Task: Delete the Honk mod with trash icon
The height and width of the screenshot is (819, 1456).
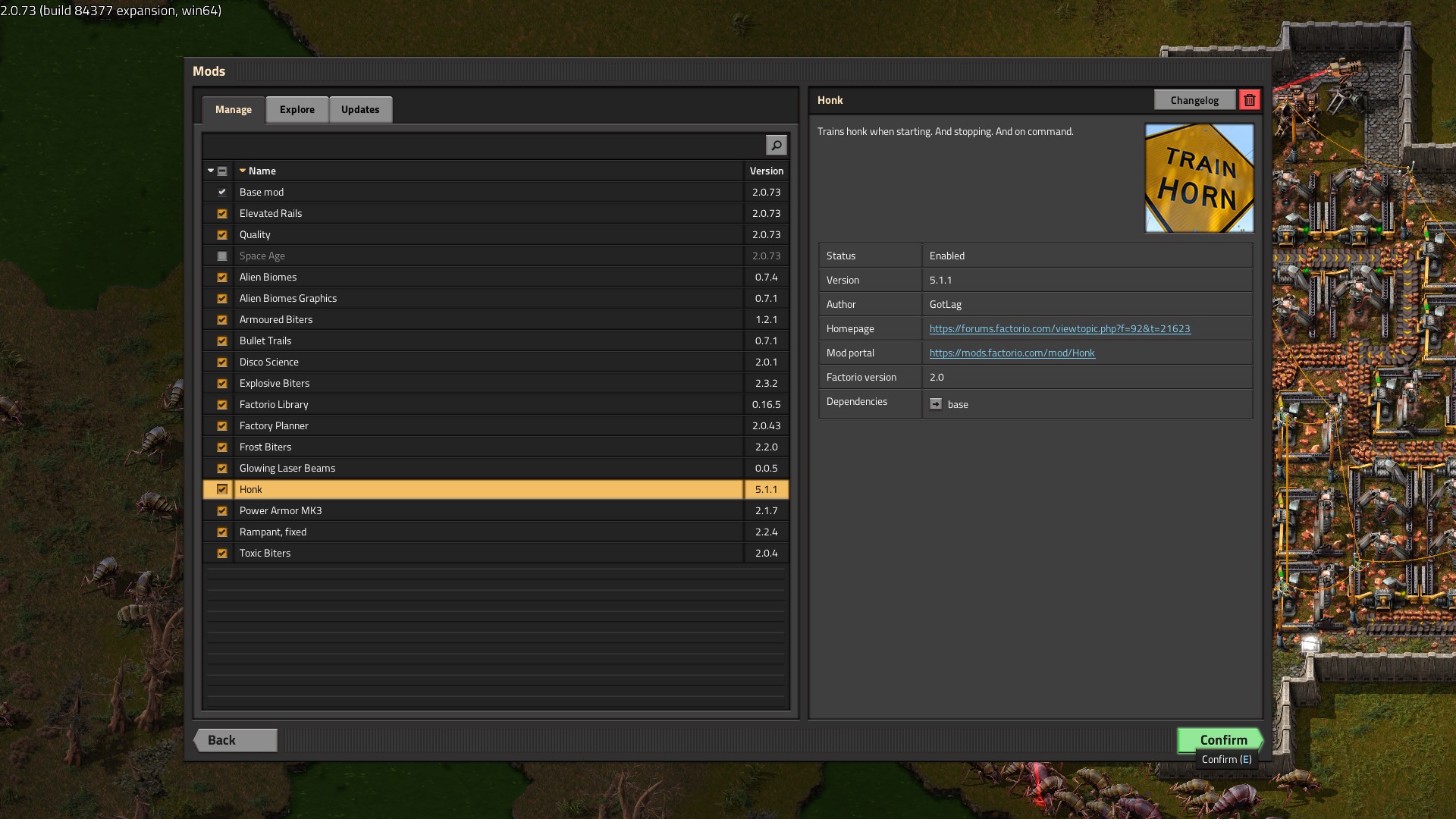Action: click(1249, 100)
